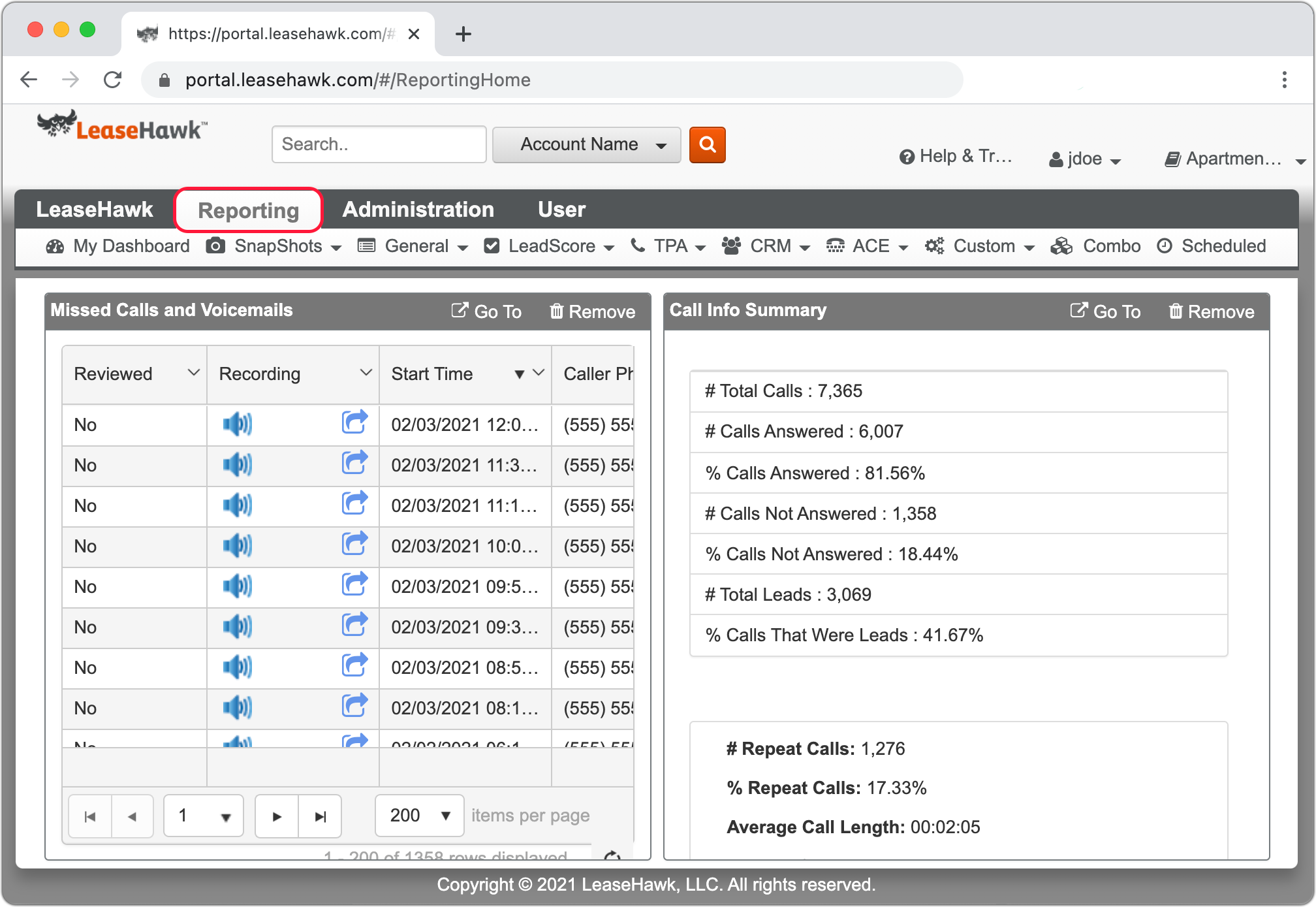
Task: Switch to the LeaseHawk main tab
Action: coord(95,210)
